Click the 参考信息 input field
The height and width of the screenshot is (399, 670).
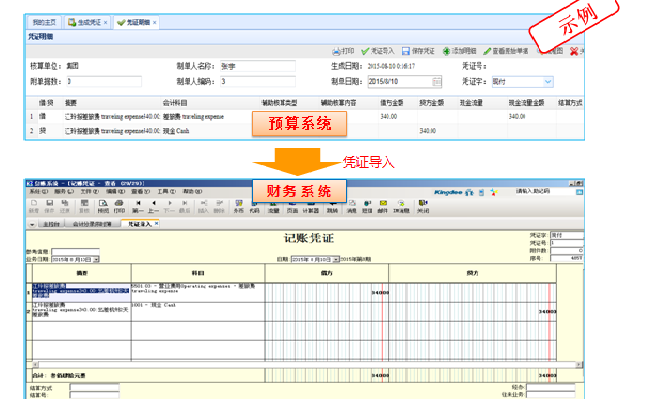pyautogui.click(x=75, y=252)
